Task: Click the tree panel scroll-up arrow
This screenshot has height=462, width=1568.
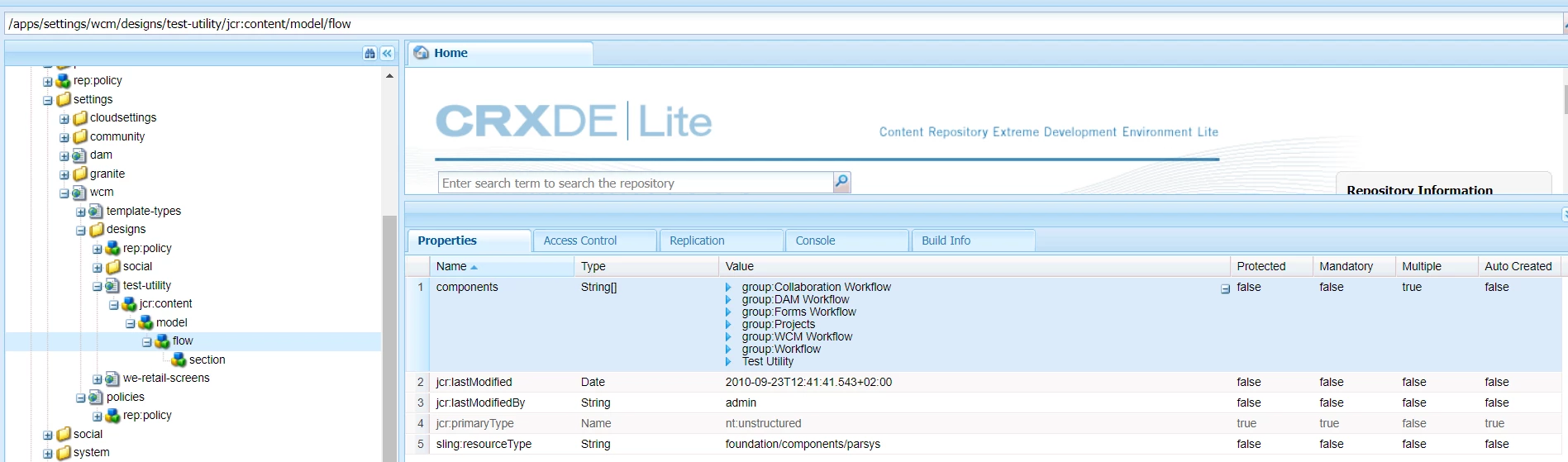Action: pyautogui.click(x=389, y=76)
